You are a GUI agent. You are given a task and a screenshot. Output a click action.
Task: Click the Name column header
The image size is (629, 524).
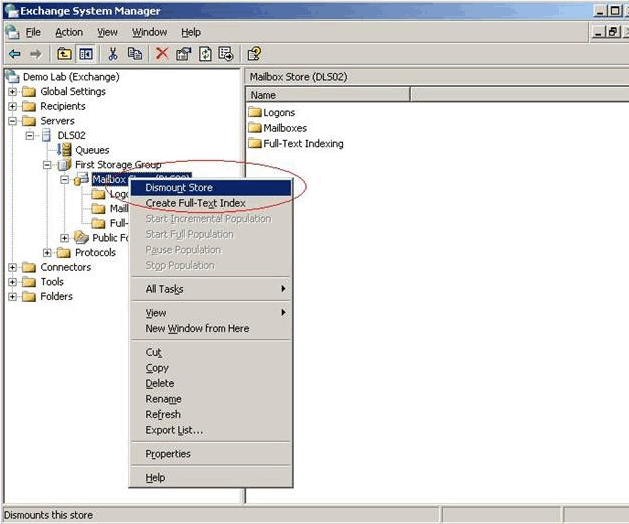point(328,95)
